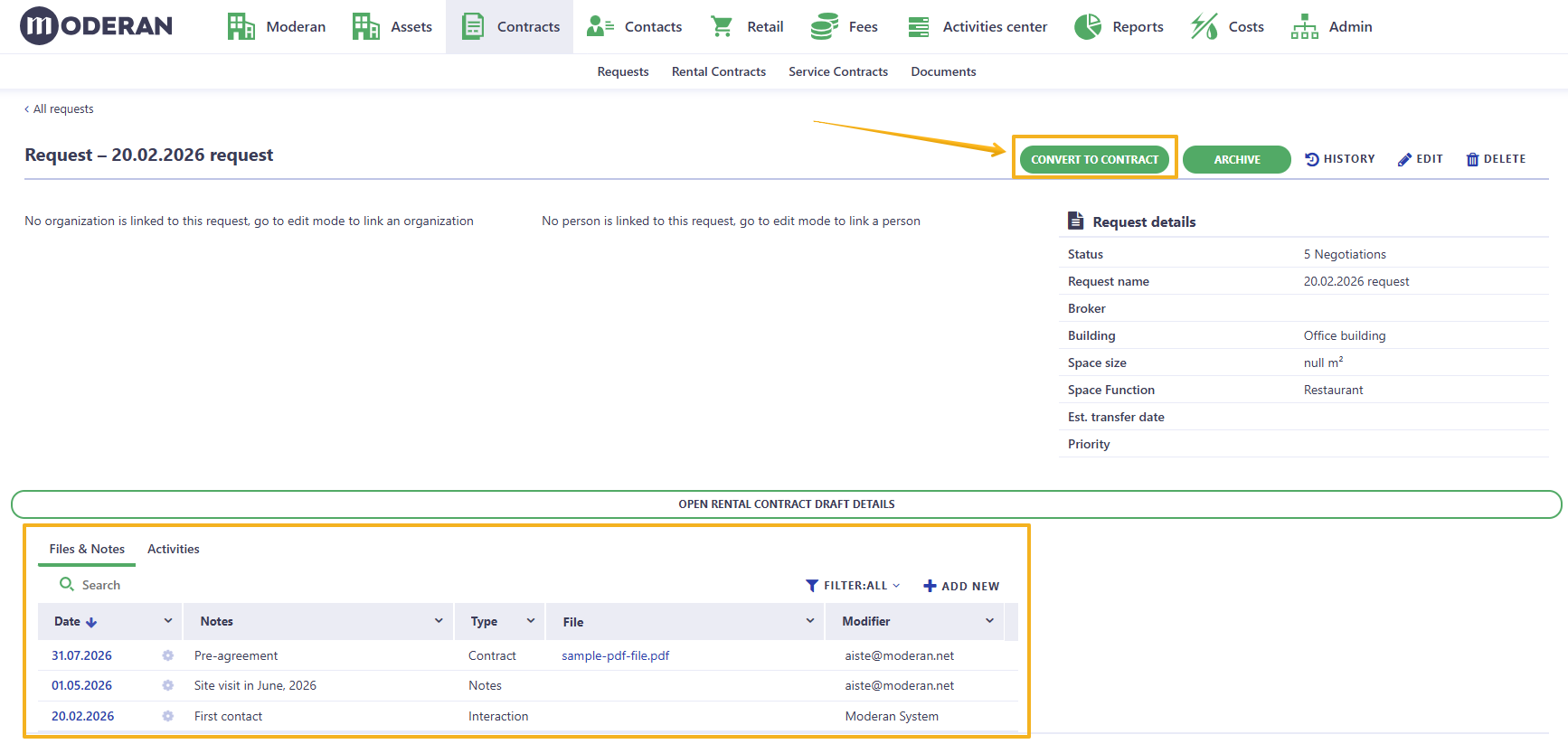Expand the Notes column dropdown
Image resolution: width=1568 pixels, height=744 pixels.
(439, 621)
